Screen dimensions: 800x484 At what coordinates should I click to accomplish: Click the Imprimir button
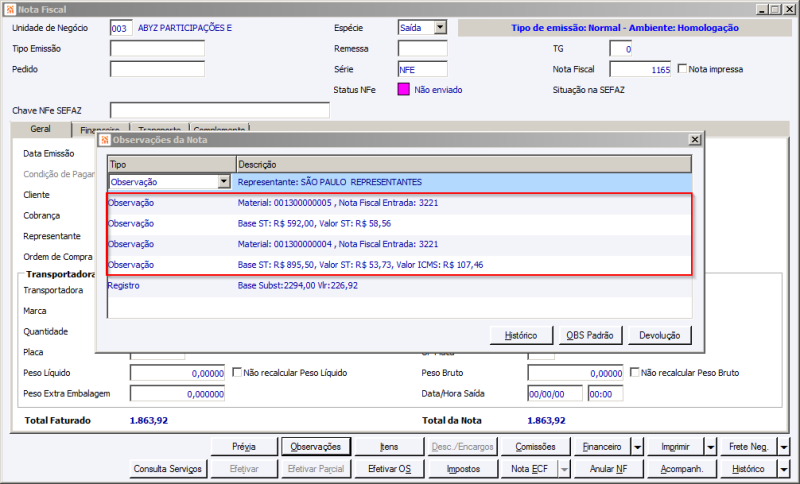(676, 447)
